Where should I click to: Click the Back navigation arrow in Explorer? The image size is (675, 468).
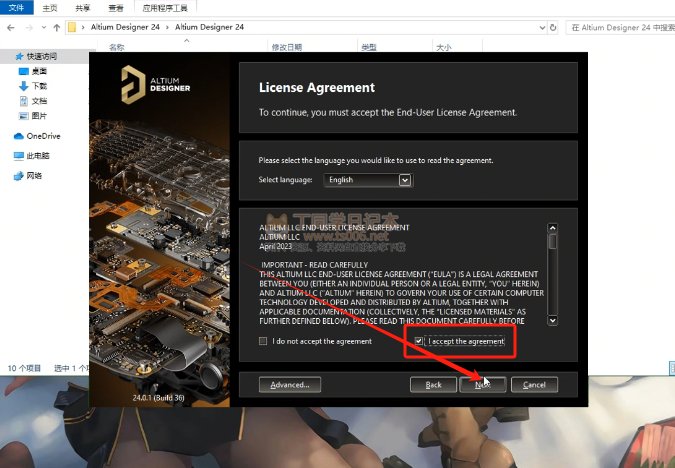click(11, 28)
